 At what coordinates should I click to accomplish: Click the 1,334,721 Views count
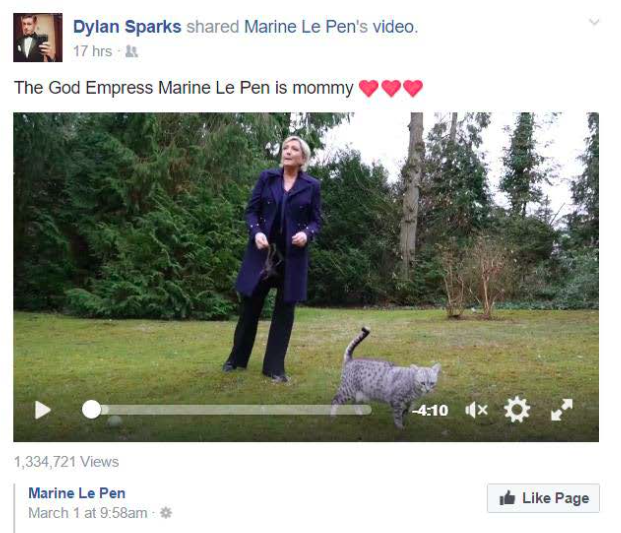66,462
